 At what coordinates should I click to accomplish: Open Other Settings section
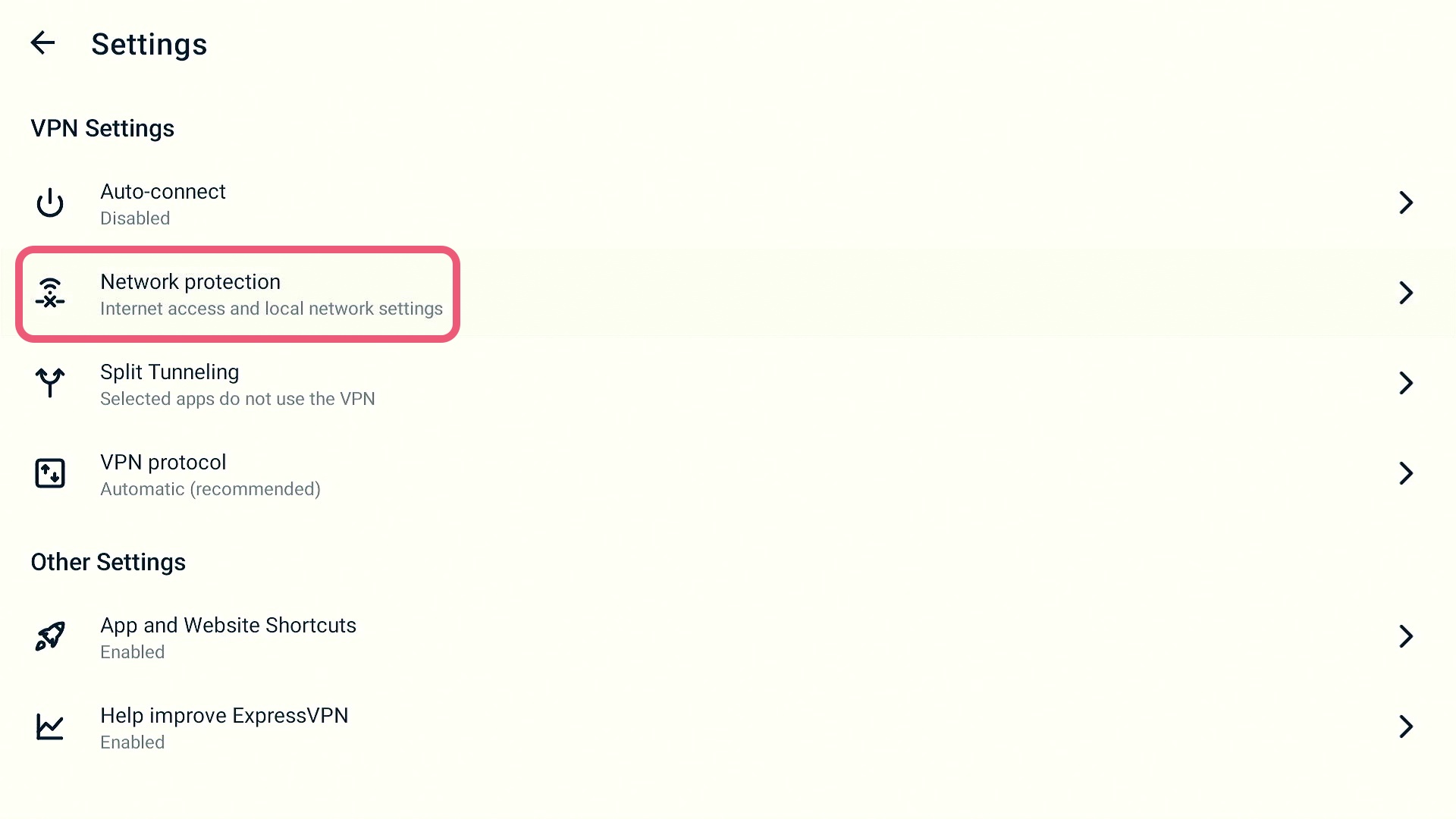pos(109,561)
